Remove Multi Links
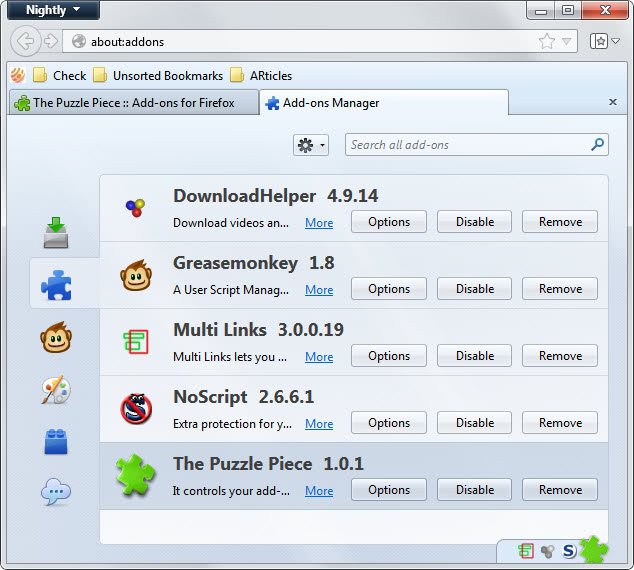 pos(560,356)
